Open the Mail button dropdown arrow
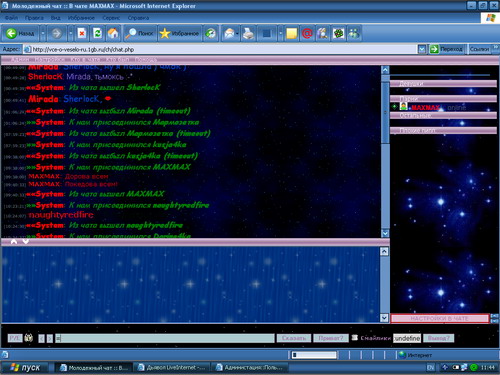500x375 pixels. point(237,33)
